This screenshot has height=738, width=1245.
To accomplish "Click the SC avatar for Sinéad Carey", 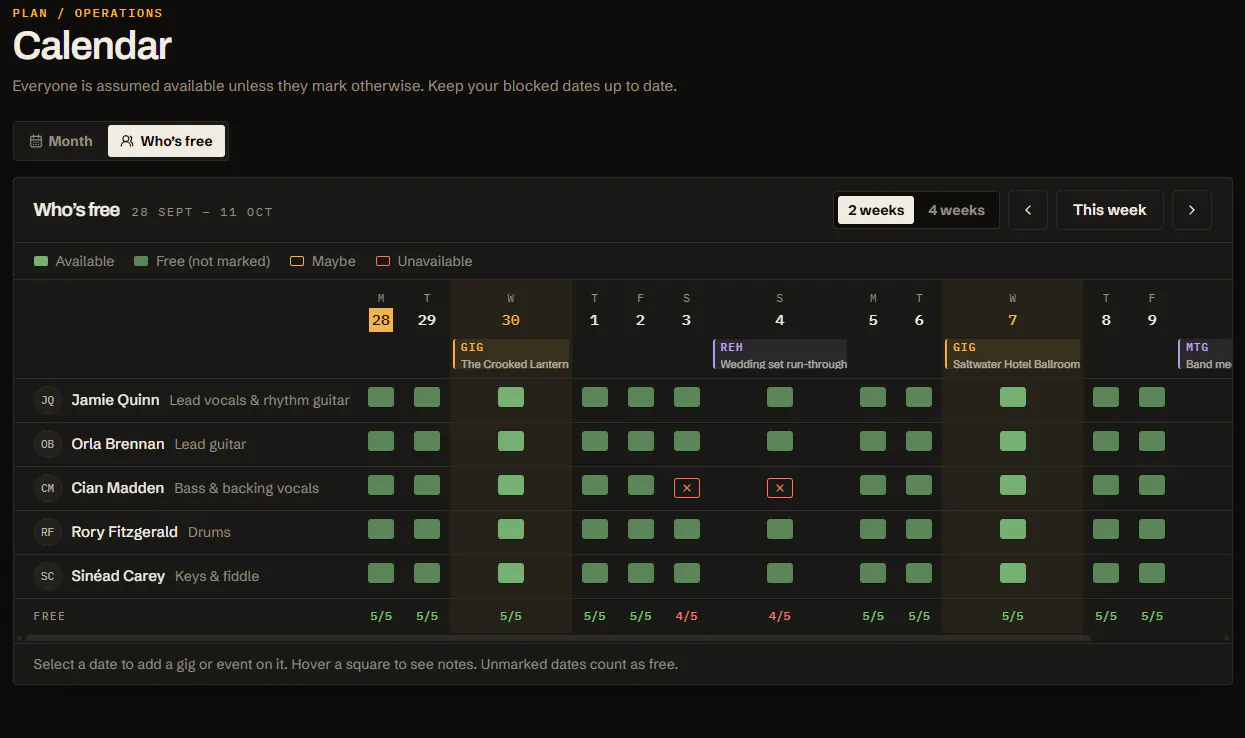I will (47, 576).
